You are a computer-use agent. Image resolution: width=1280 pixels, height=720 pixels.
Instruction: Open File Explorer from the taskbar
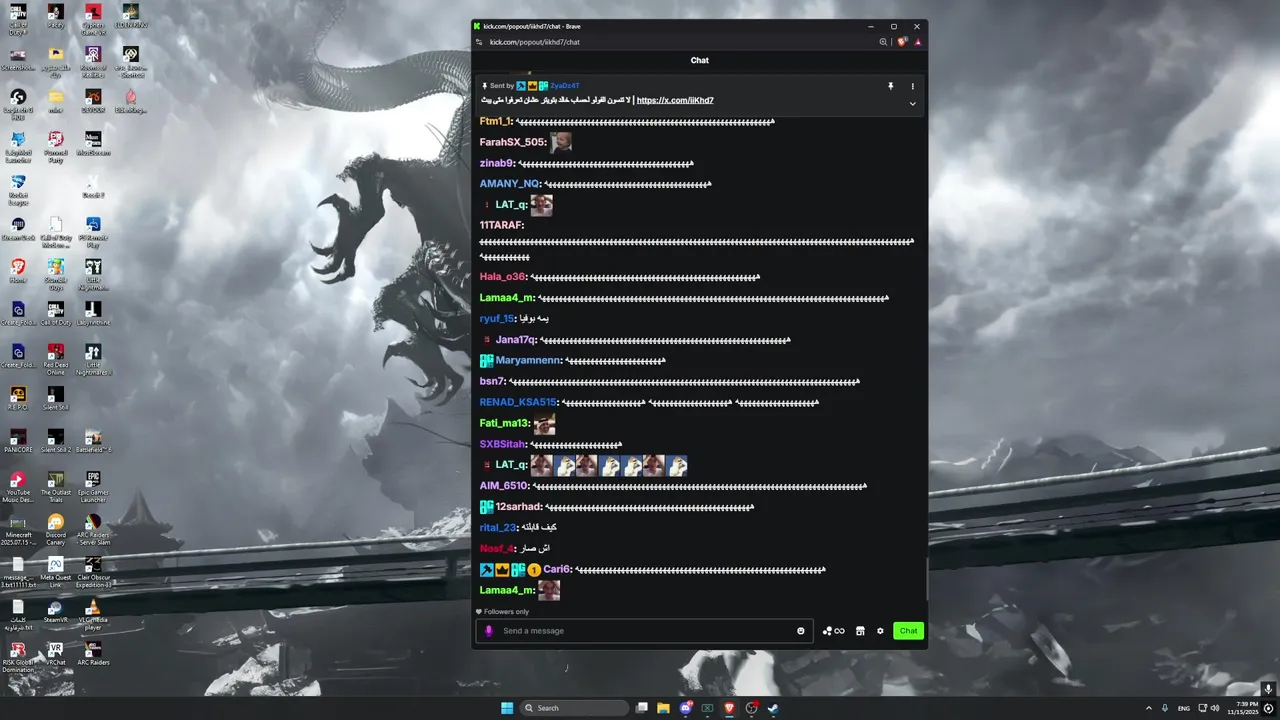[x=663, y=708]
